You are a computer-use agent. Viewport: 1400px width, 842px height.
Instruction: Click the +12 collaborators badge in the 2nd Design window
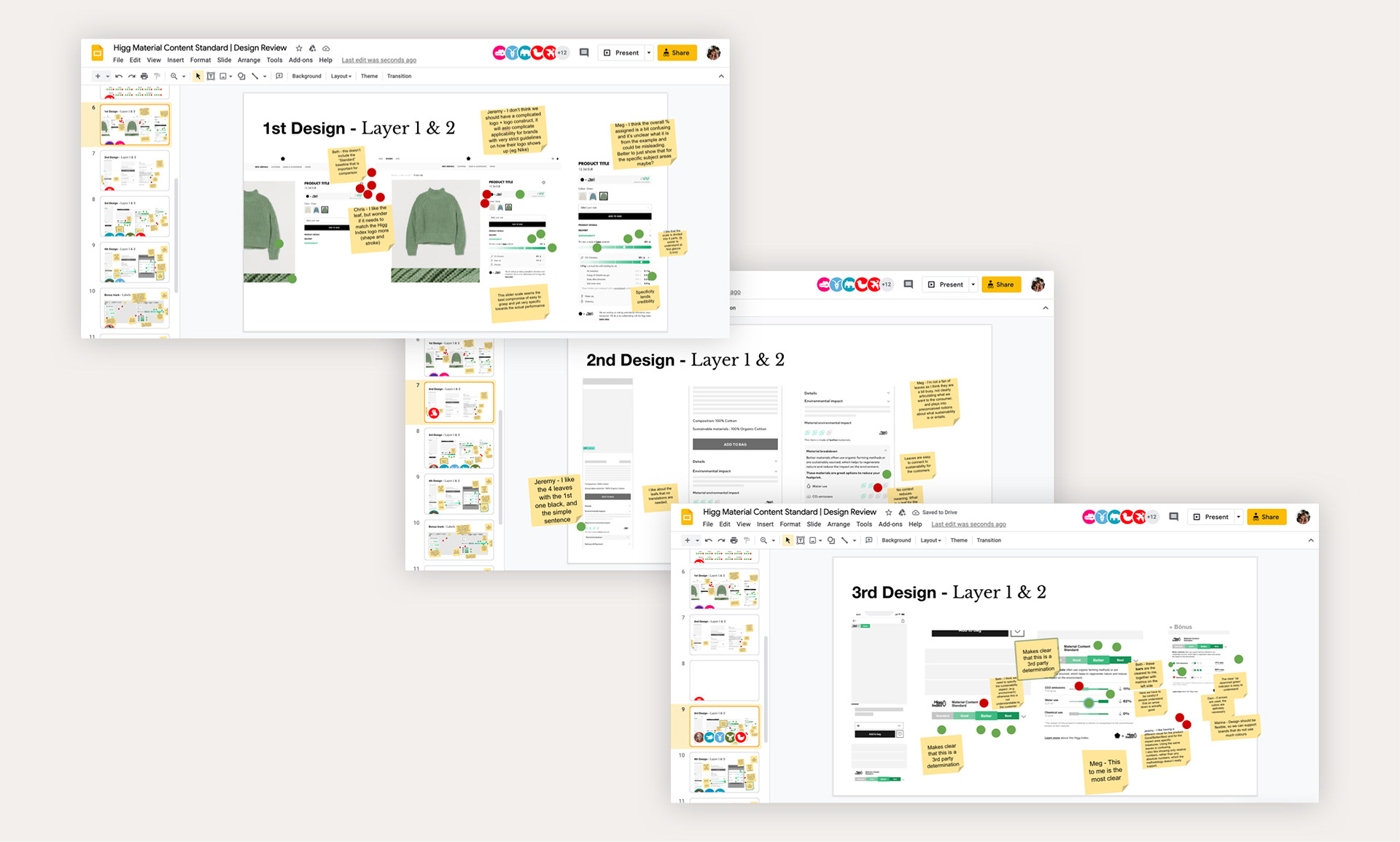tap(886, 284)
